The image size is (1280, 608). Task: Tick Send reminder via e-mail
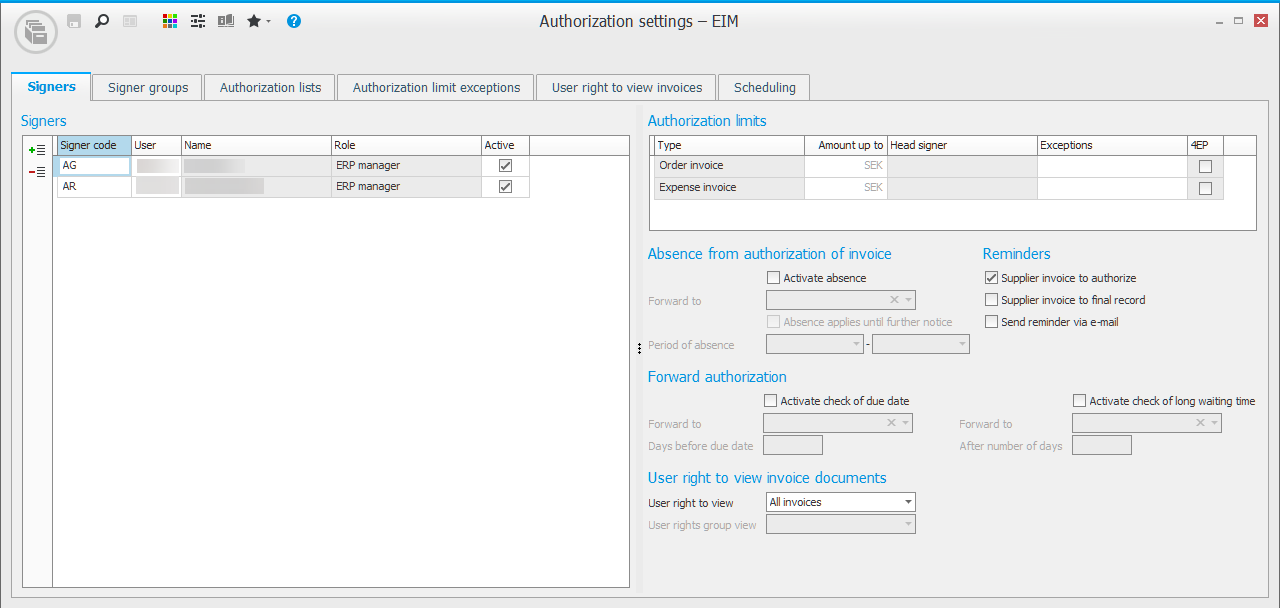(991, 322)
